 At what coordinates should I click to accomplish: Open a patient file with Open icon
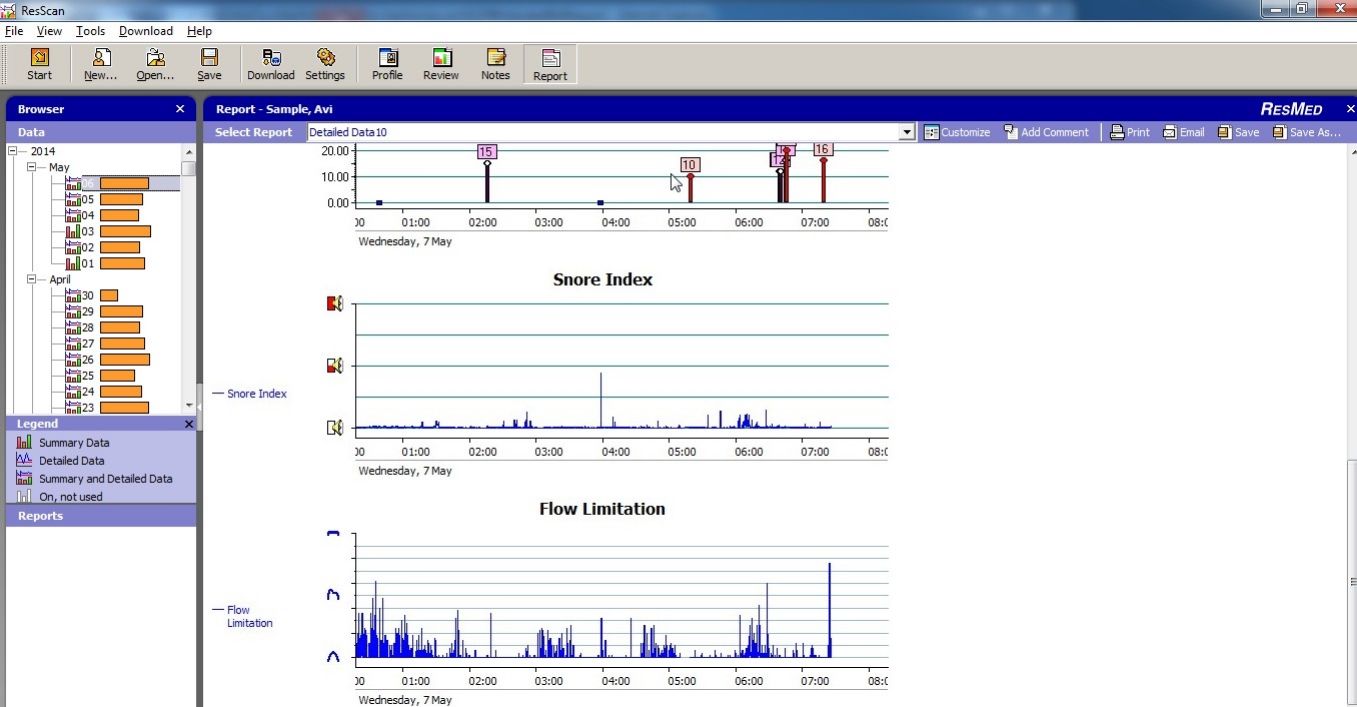[155, 64]
